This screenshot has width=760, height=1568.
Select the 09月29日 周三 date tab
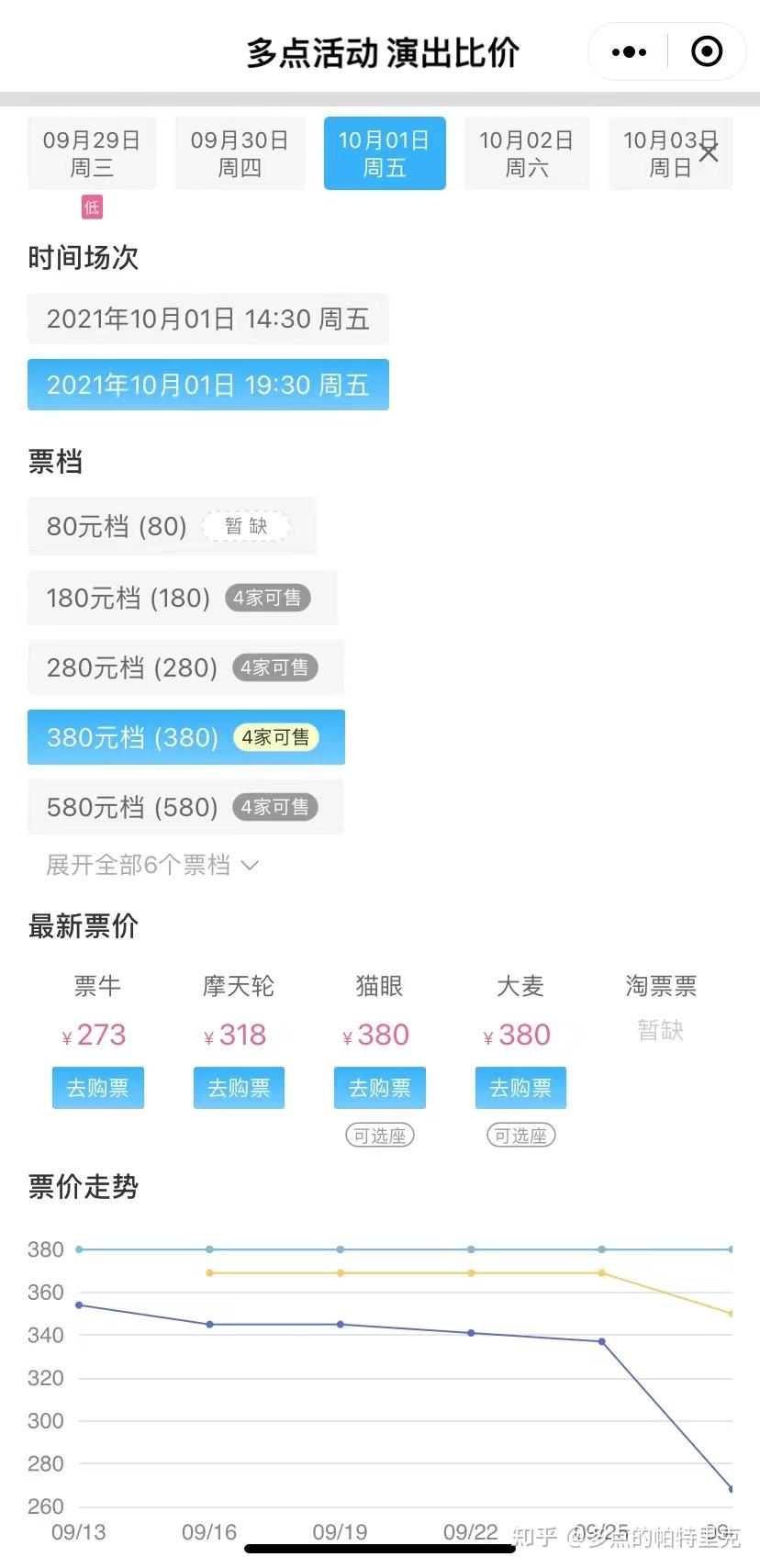[92, 153]
